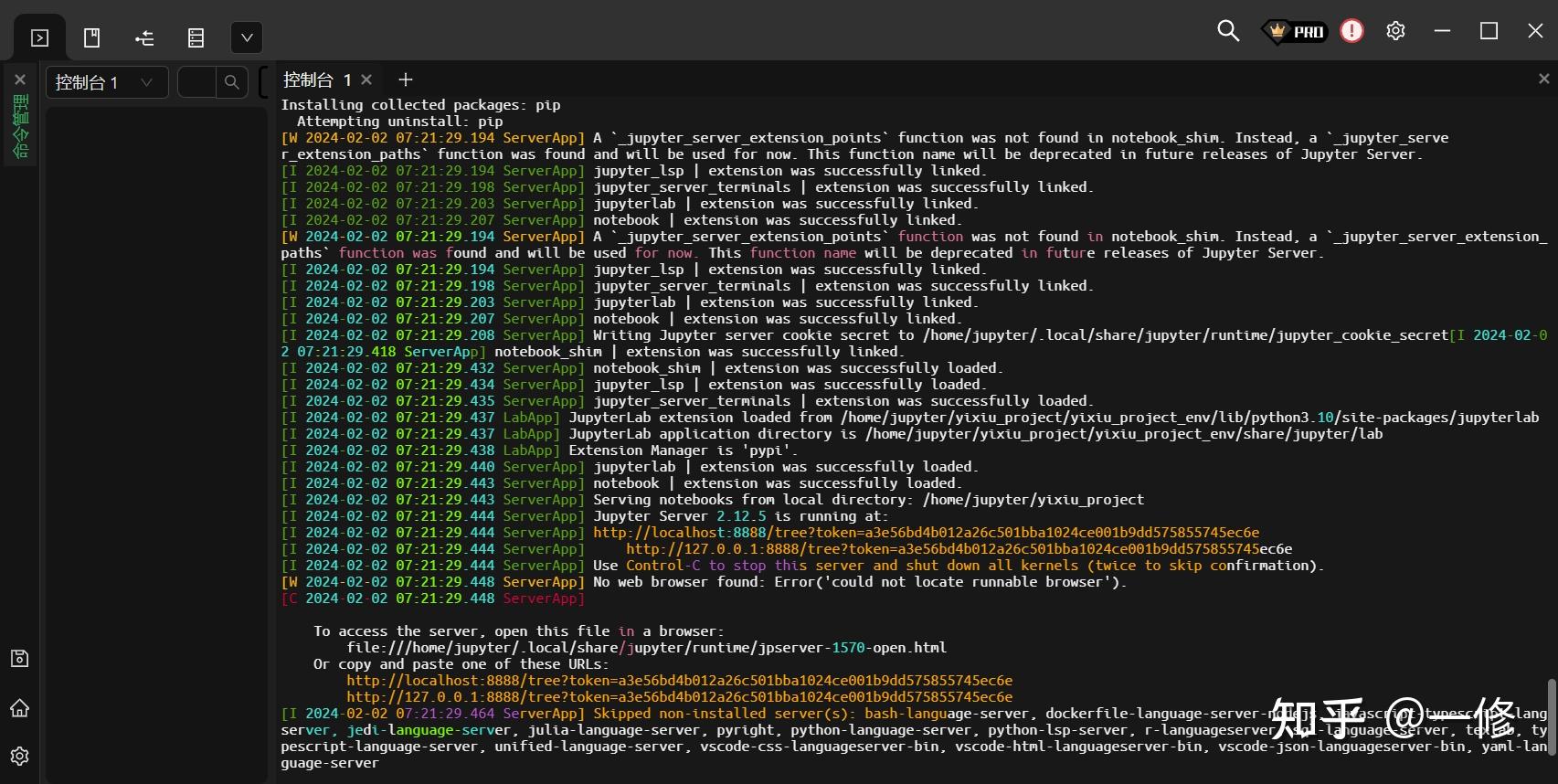Click the PRO crown badge

[1294, 31]
